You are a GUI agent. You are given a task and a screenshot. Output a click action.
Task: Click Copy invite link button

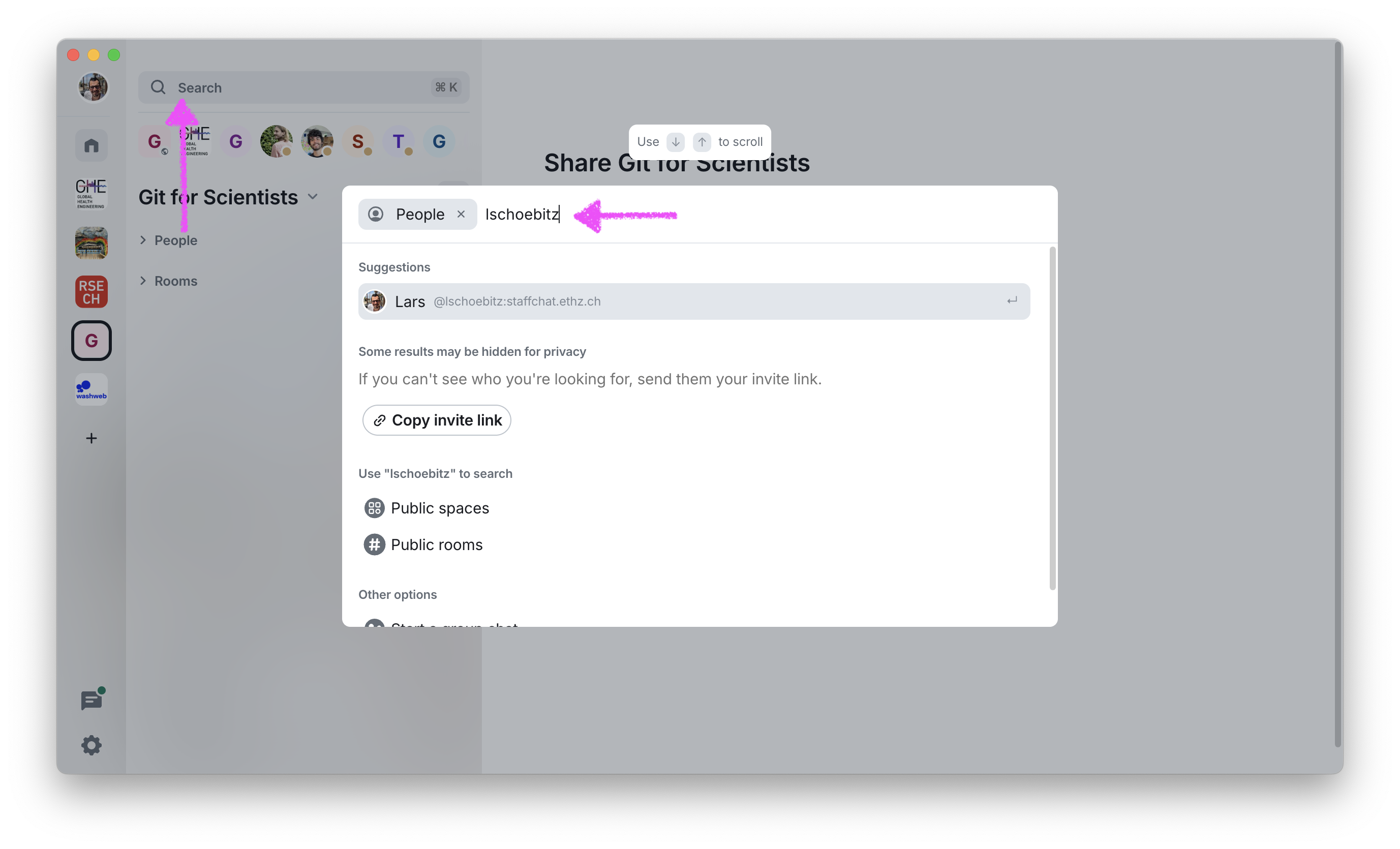[x=436, y=420]
